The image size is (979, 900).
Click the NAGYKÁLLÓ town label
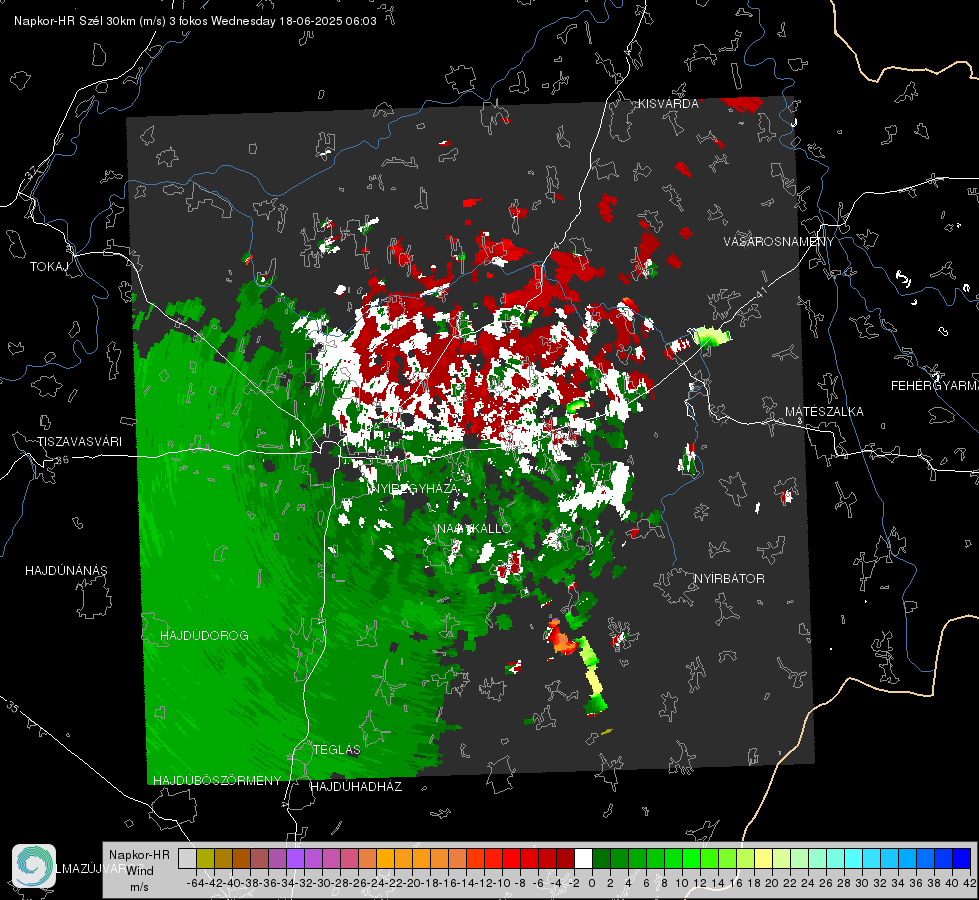[474, 529]
